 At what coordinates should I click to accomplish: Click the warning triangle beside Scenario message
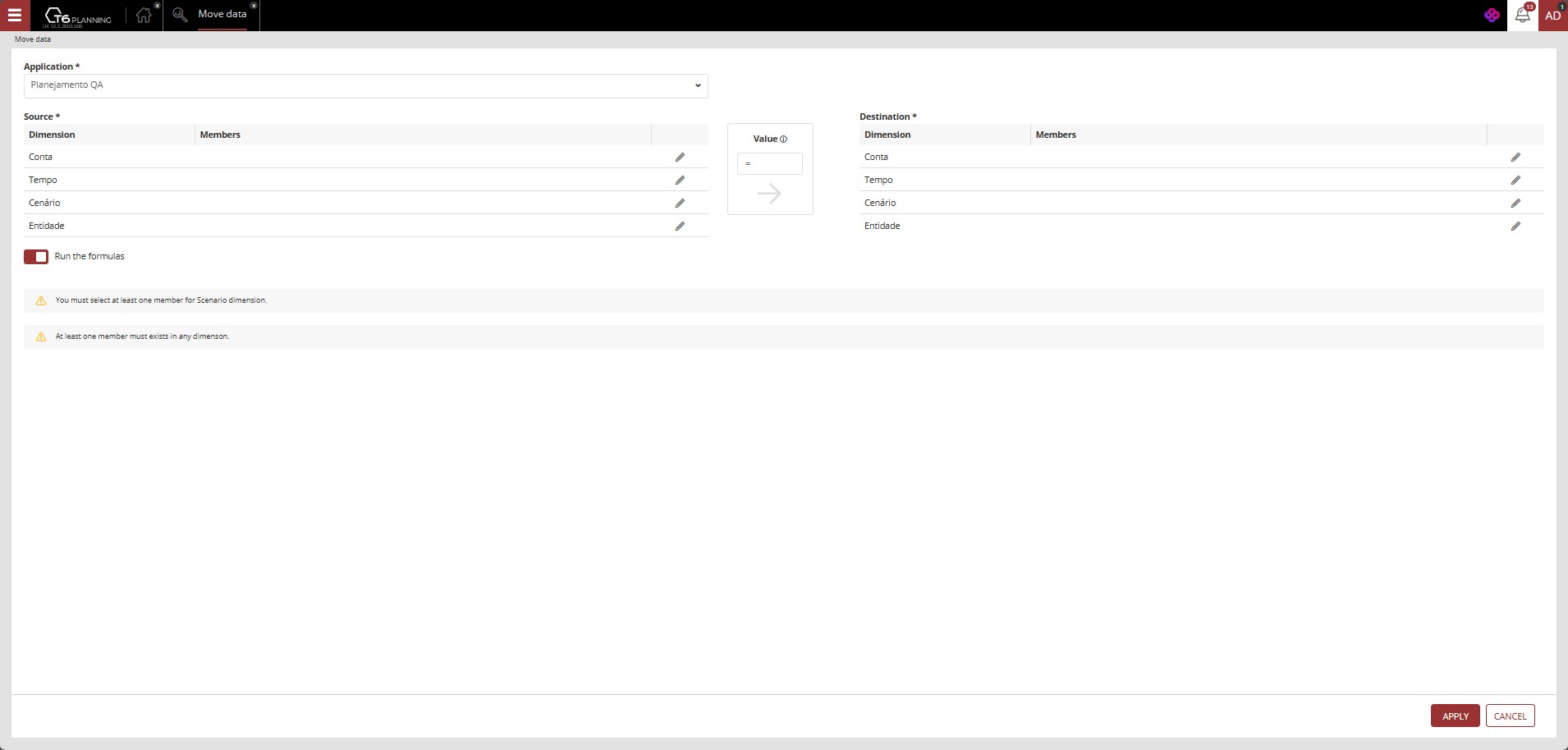(x=40, y=300)
